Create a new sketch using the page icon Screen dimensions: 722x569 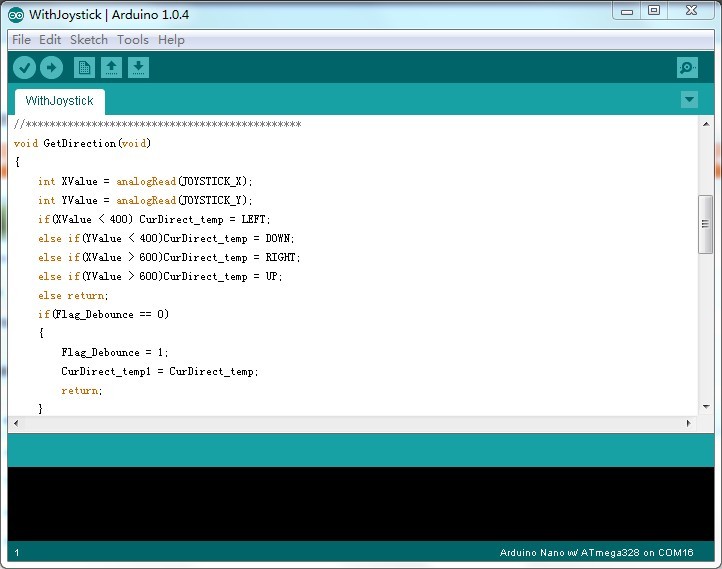[x=84, y=68]
